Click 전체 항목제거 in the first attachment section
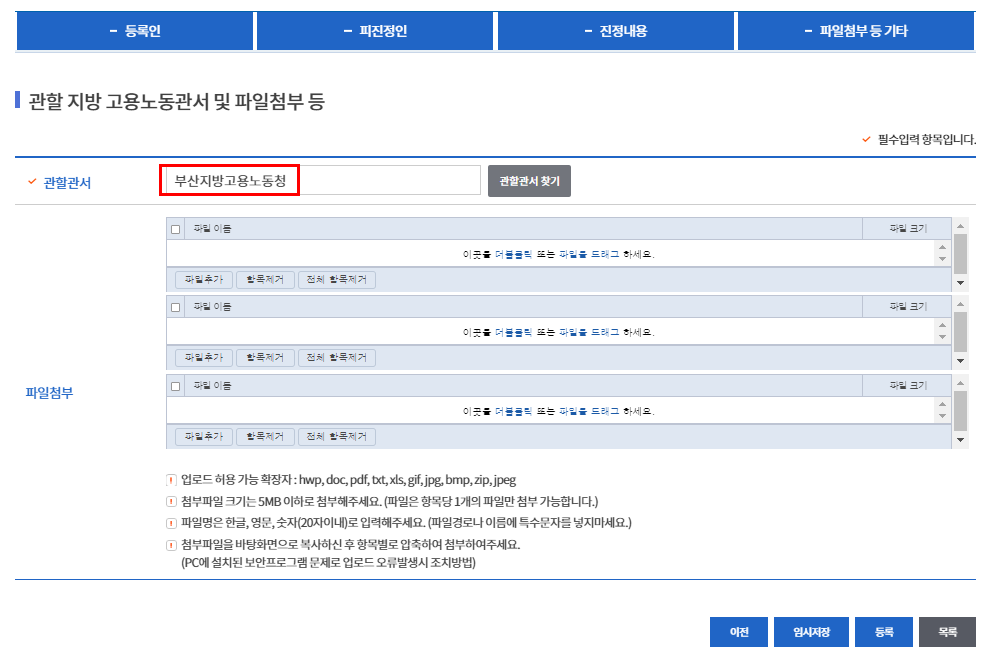992x655 pixels. [338, 278]
